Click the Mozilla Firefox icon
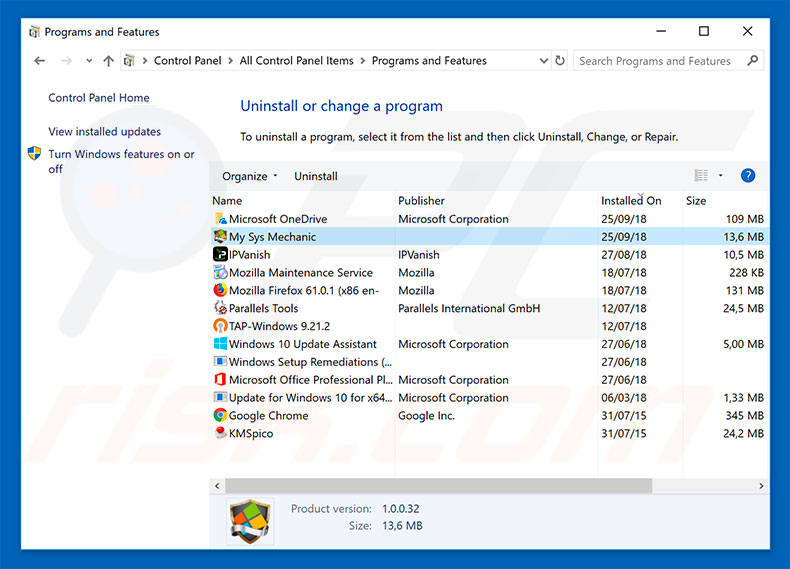 pos(220,290)
